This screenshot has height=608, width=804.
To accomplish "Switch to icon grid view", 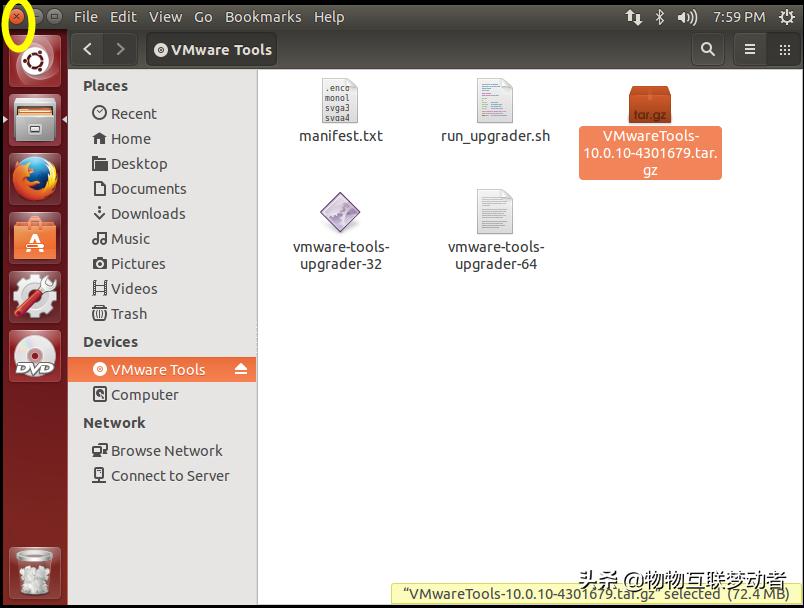I will tap(783, 49).
